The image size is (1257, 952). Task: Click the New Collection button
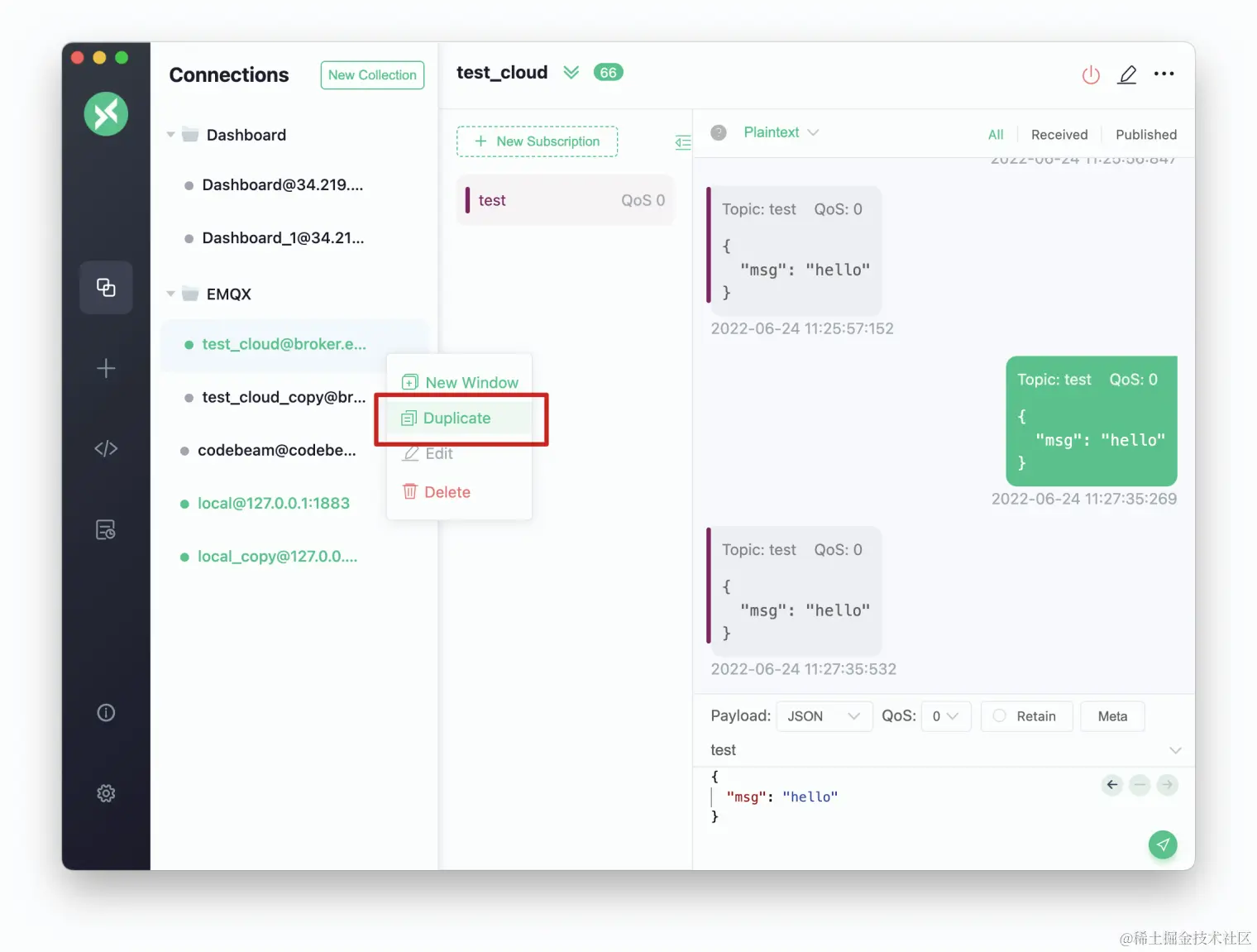pos(372,74)
